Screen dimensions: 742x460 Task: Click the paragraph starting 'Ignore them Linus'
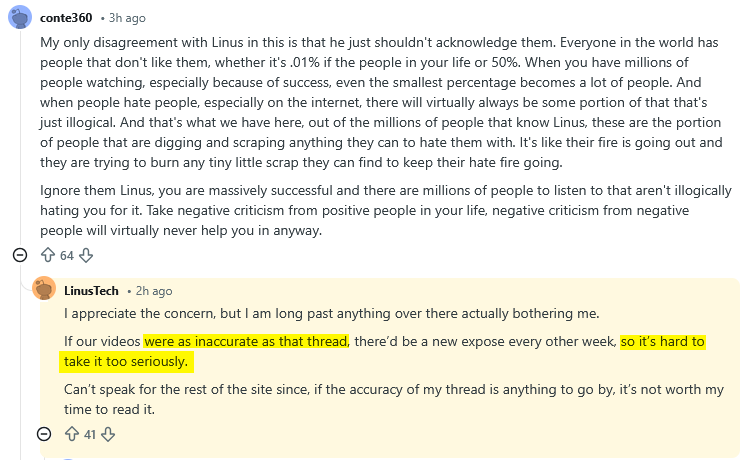click(x=386, y=211)
